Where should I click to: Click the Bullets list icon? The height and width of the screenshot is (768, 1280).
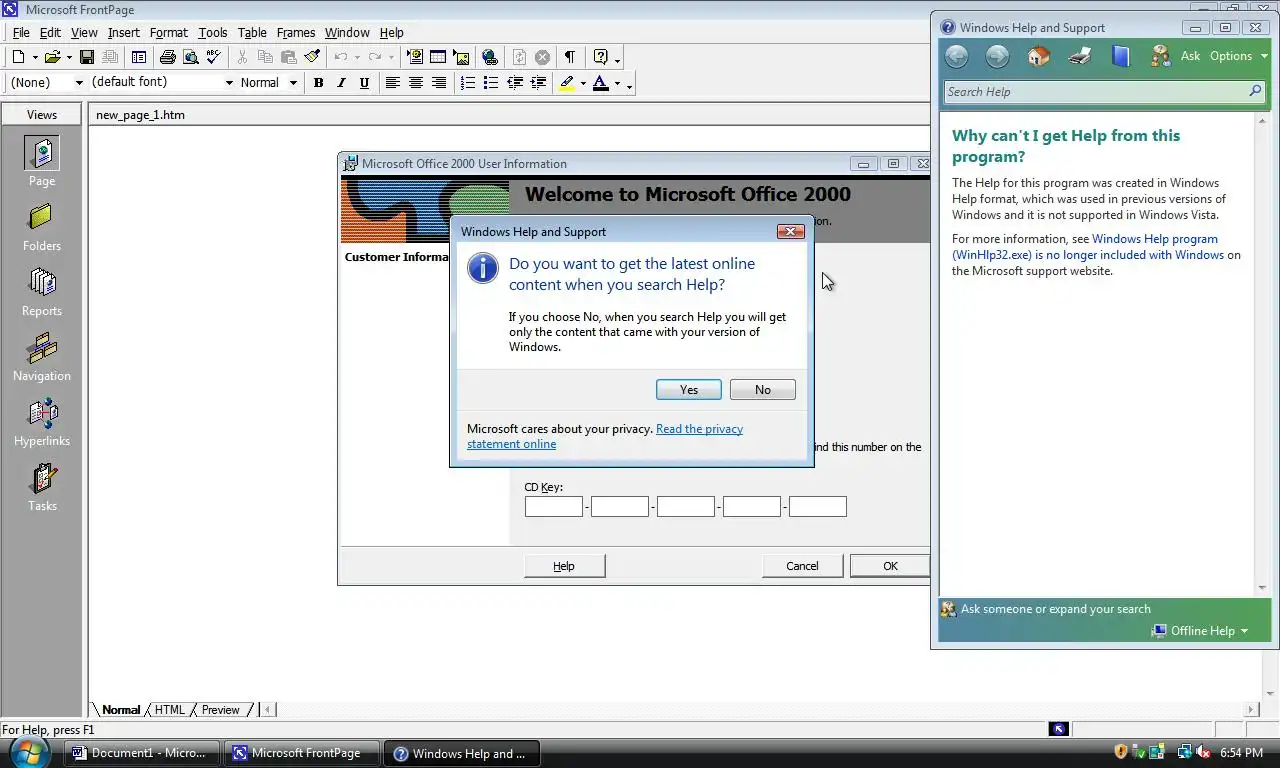point(491,83)
